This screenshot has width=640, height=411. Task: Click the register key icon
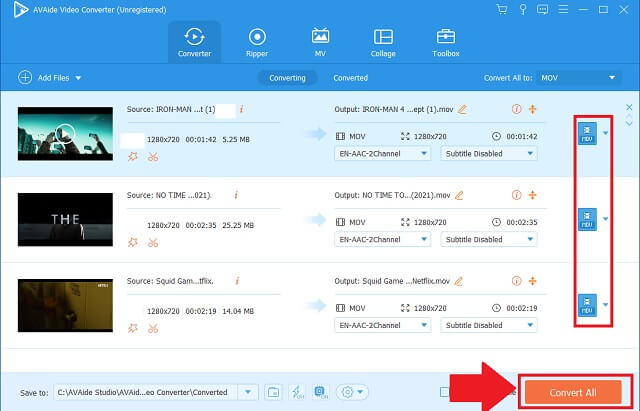click(x=522, y=9)
